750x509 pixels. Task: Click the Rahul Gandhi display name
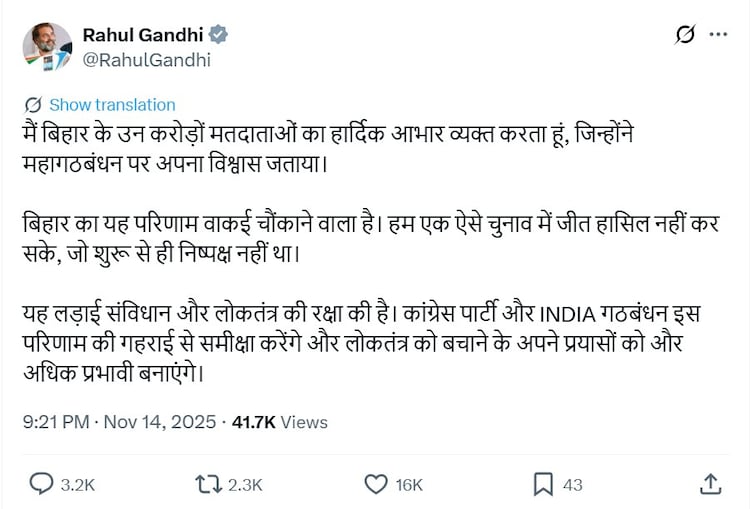pos(144,34)
